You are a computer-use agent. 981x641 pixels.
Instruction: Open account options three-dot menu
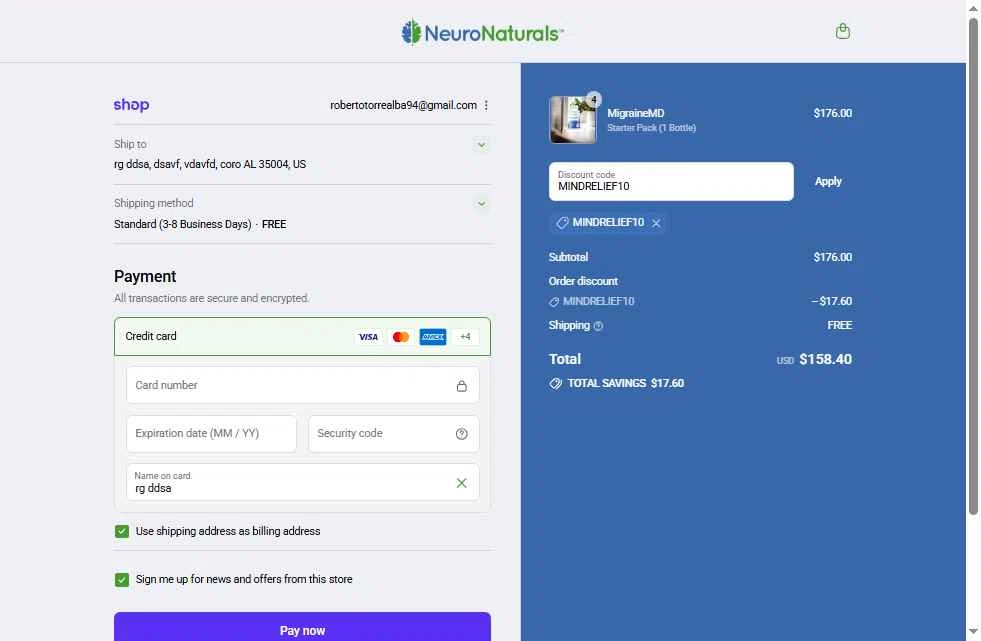coord(486,105)
